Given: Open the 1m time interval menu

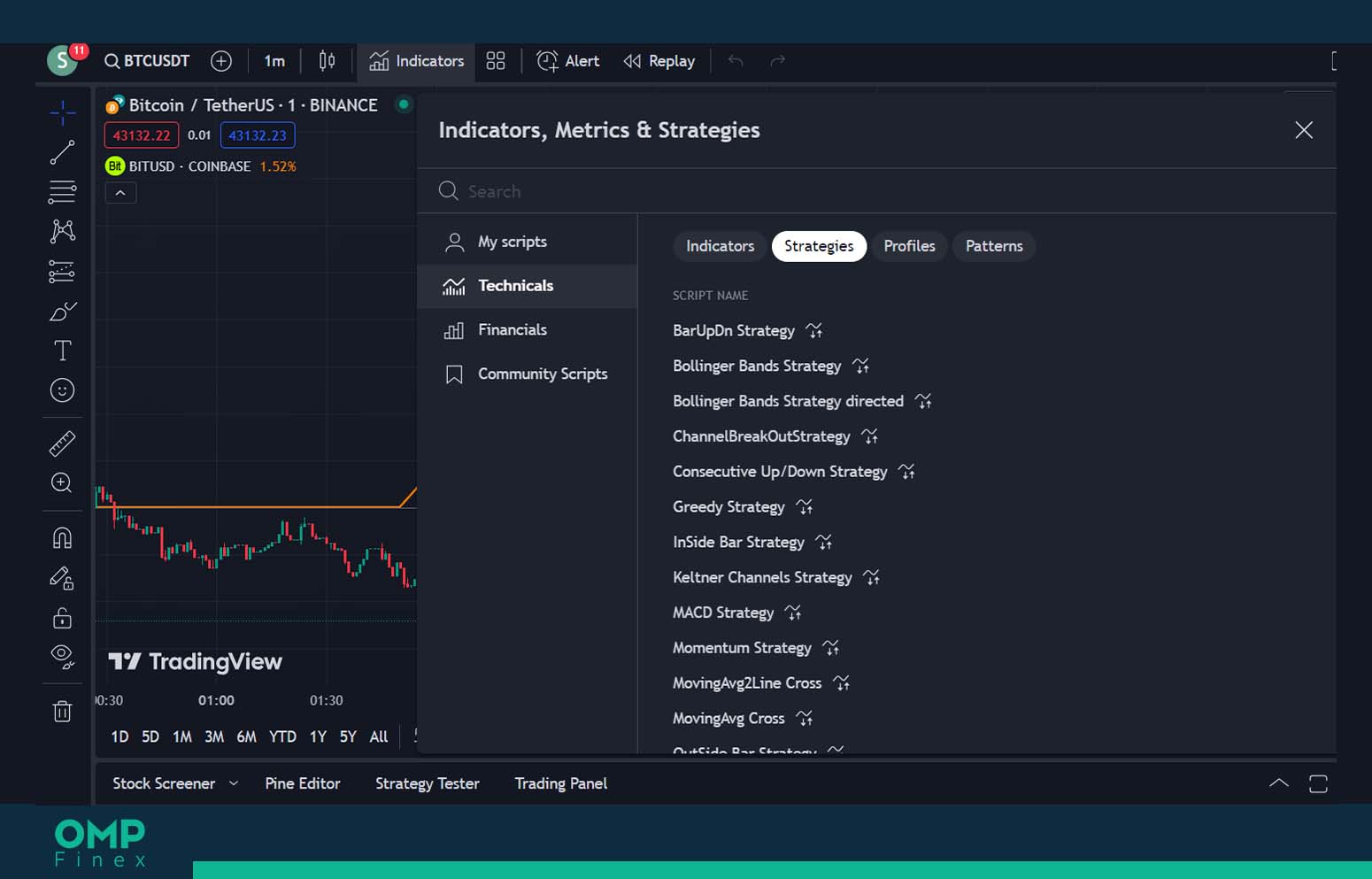Looking at the screenshot, I should [274, 61].
